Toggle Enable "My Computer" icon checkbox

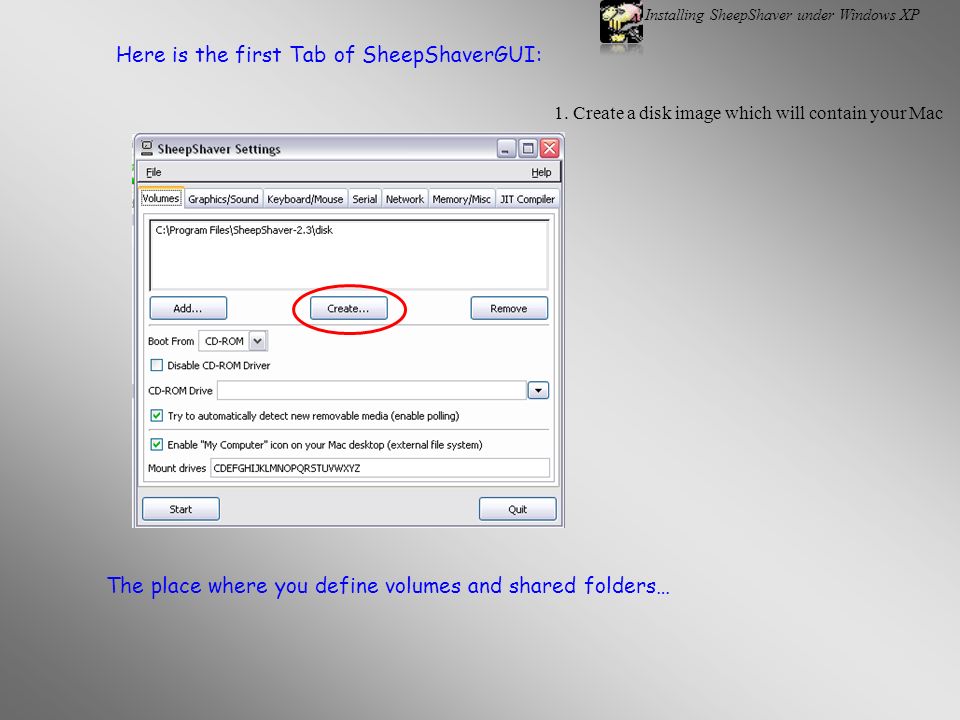[157, 444]
